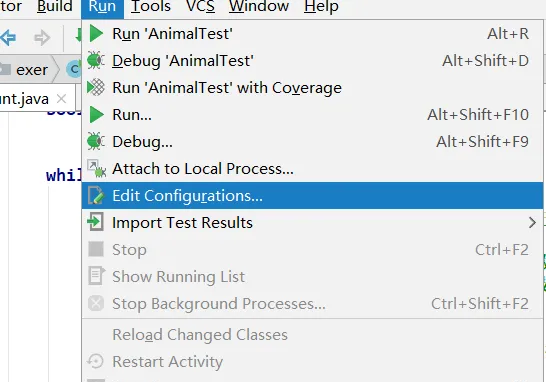Image resolution: width=546 pixels, height=382 pixels.
Task: Choose Edit Configurations... menu entry
Action: click(312, 196)
